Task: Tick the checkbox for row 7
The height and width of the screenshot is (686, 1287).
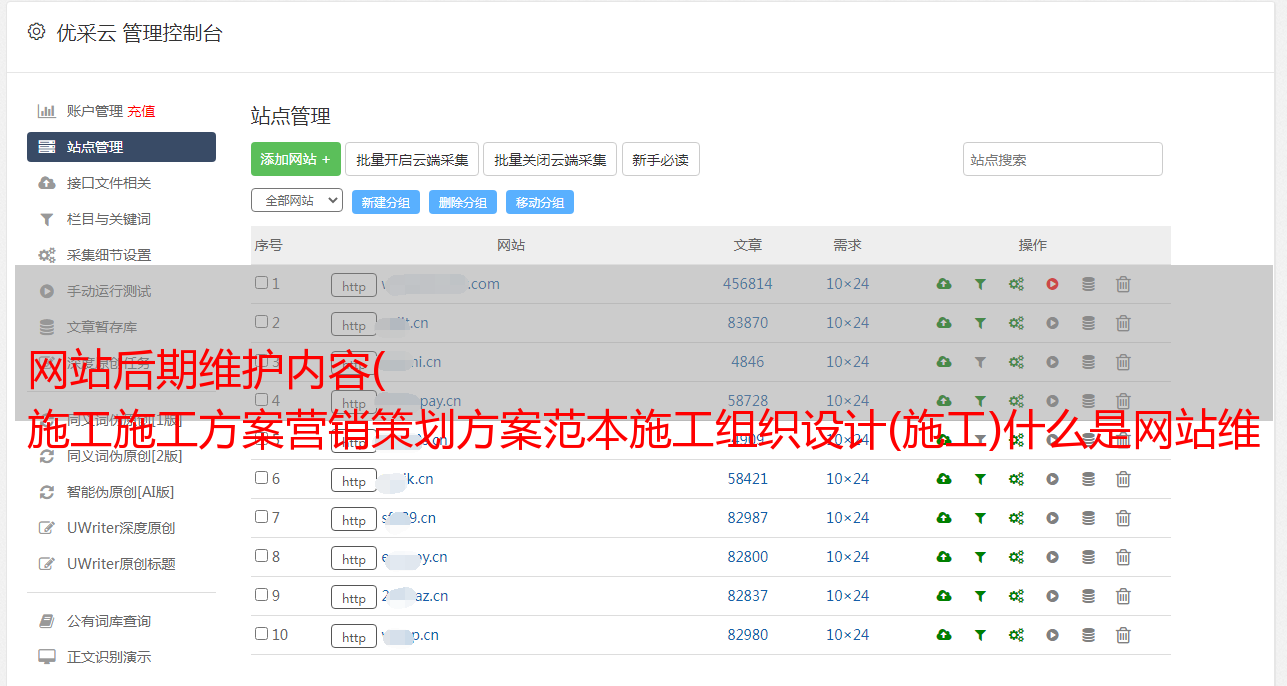Action: [x=261, y=517]
